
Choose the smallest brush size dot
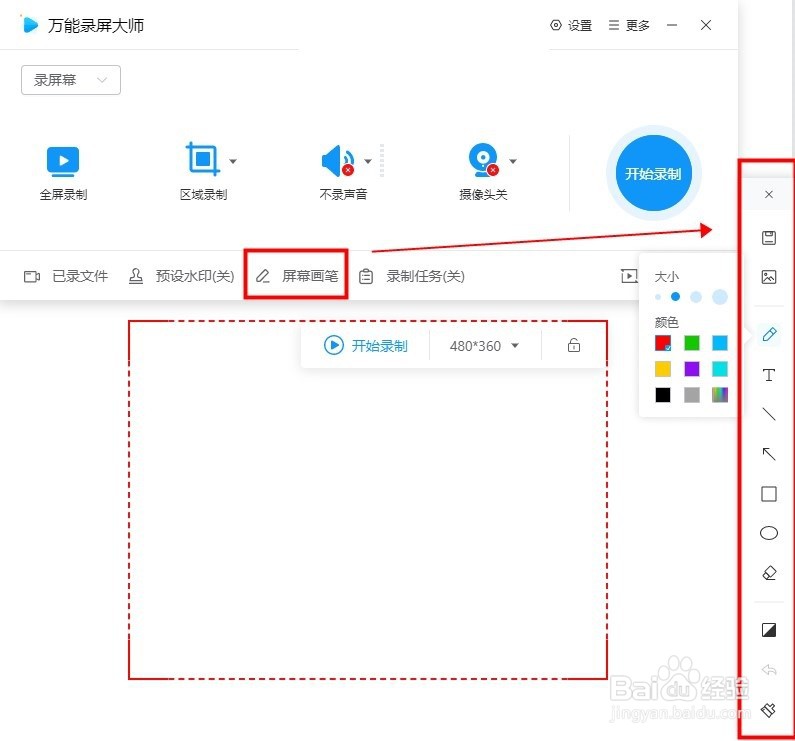click(x=658, y=297)
